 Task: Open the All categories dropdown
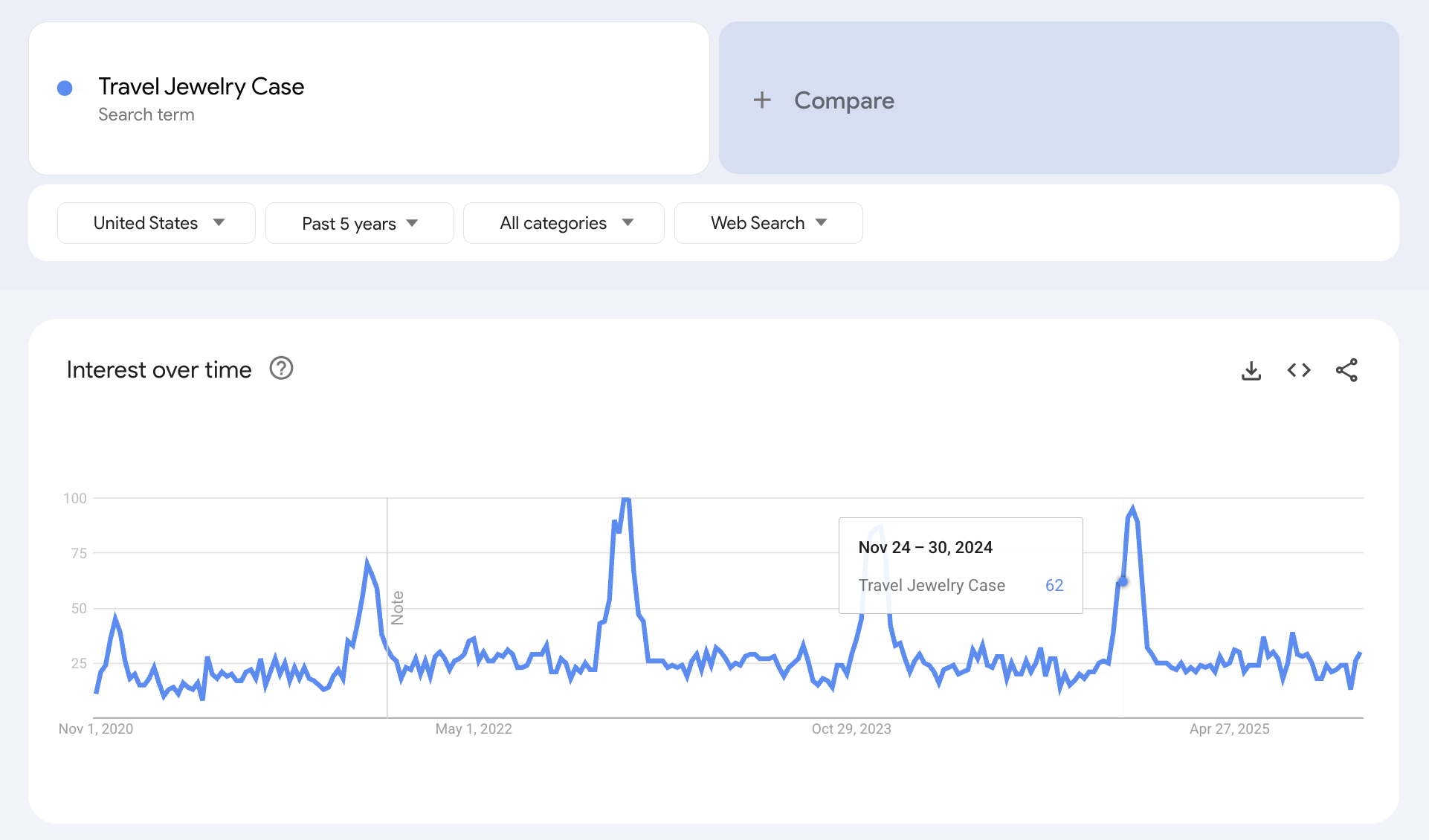(x=564, y=223)
